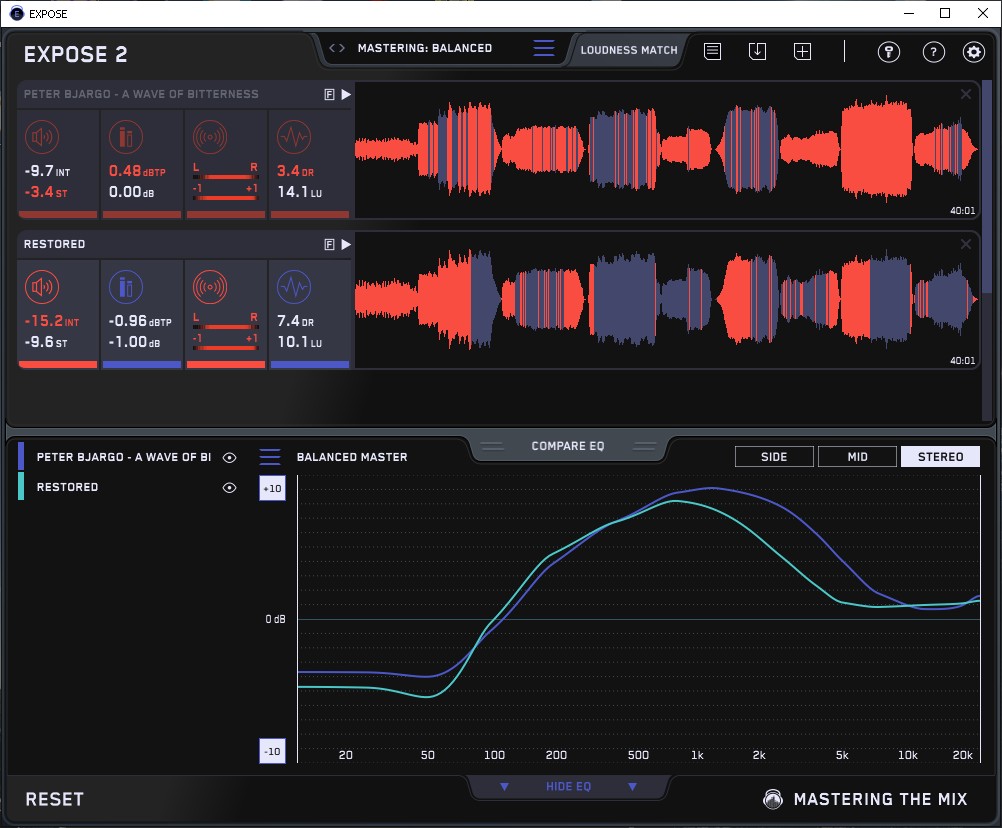Play the Peter Bjargo track

[346, 95]
